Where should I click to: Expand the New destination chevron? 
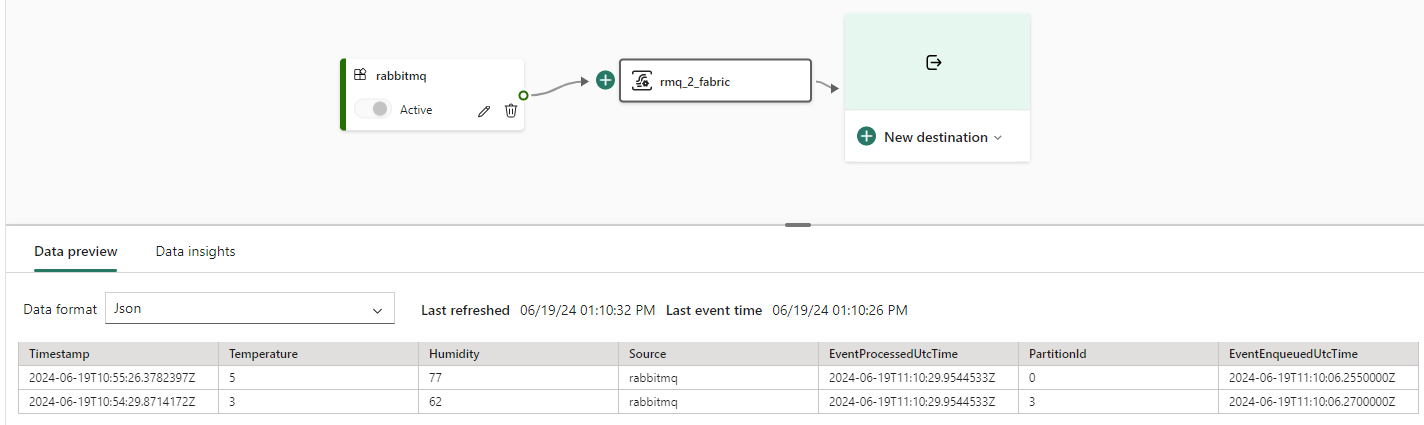tap(997, 138)
